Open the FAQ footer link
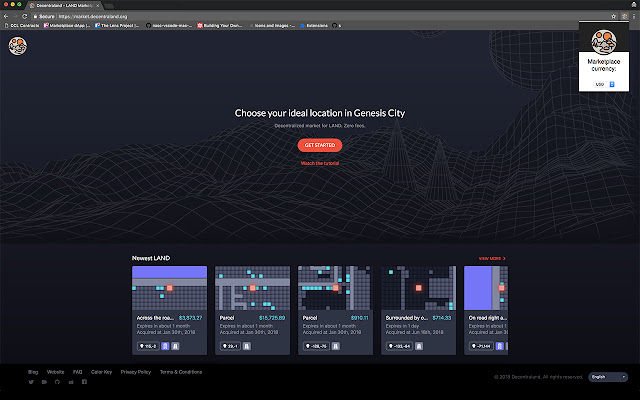Image resolution: width=640 pixels, height=400 pixels. [78, 372]
